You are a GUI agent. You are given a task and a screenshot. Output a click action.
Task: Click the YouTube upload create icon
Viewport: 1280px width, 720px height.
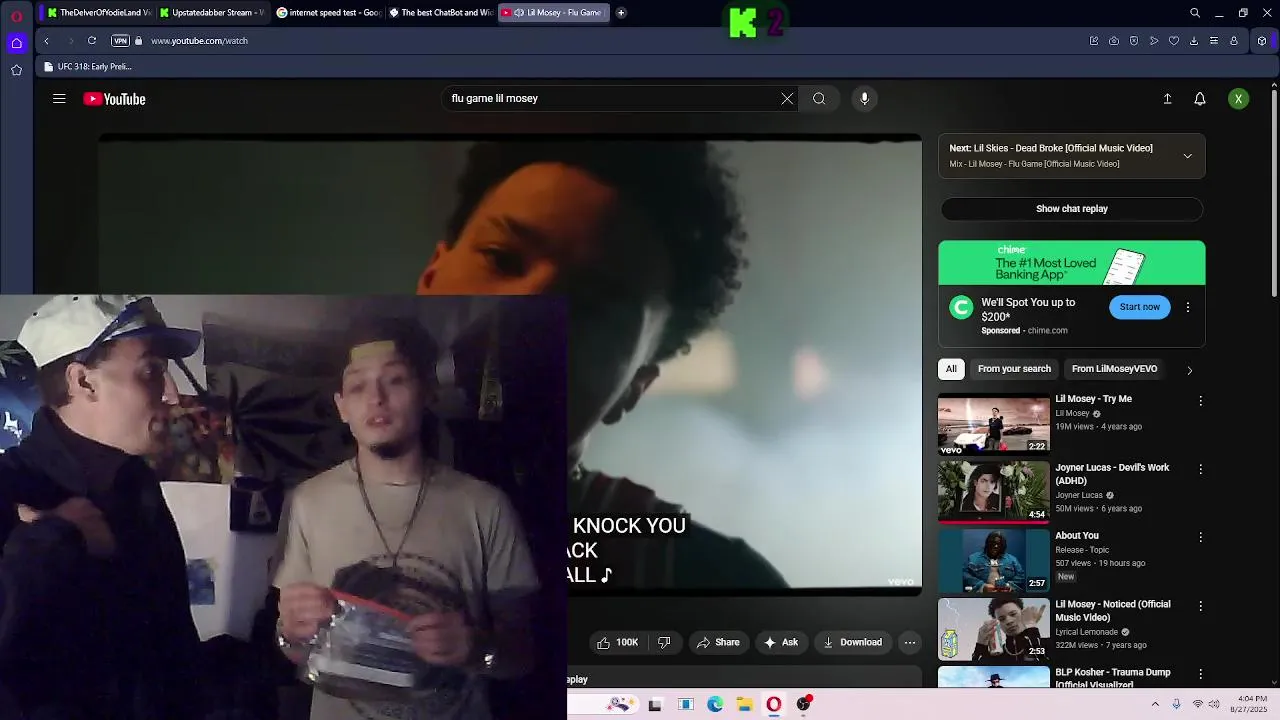click(1167, 99)
